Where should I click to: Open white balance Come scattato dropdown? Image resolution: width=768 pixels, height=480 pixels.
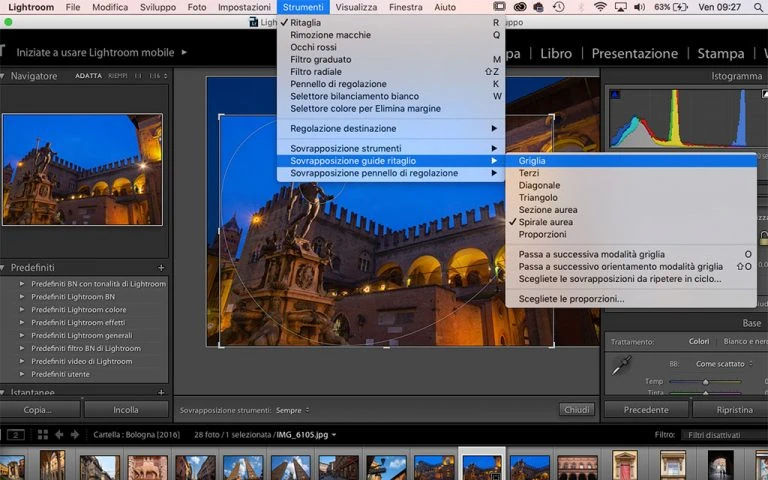tap(724, 364)
